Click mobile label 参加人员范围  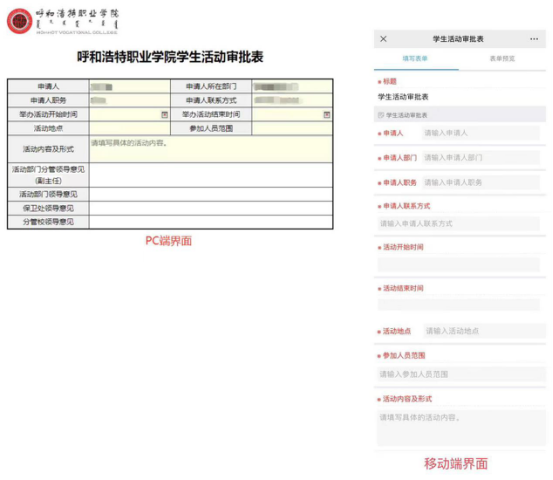point(404,356)
